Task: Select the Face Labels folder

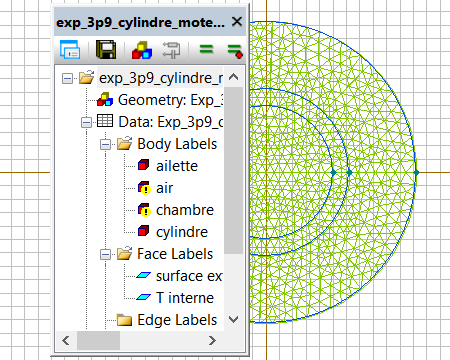Action: pyautogui.click(x=175, y=254)
